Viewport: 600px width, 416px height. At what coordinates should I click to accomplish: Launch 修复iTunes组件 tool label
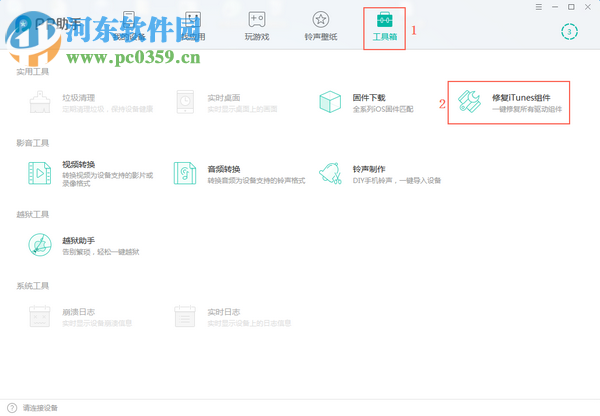tap(521, 98)
